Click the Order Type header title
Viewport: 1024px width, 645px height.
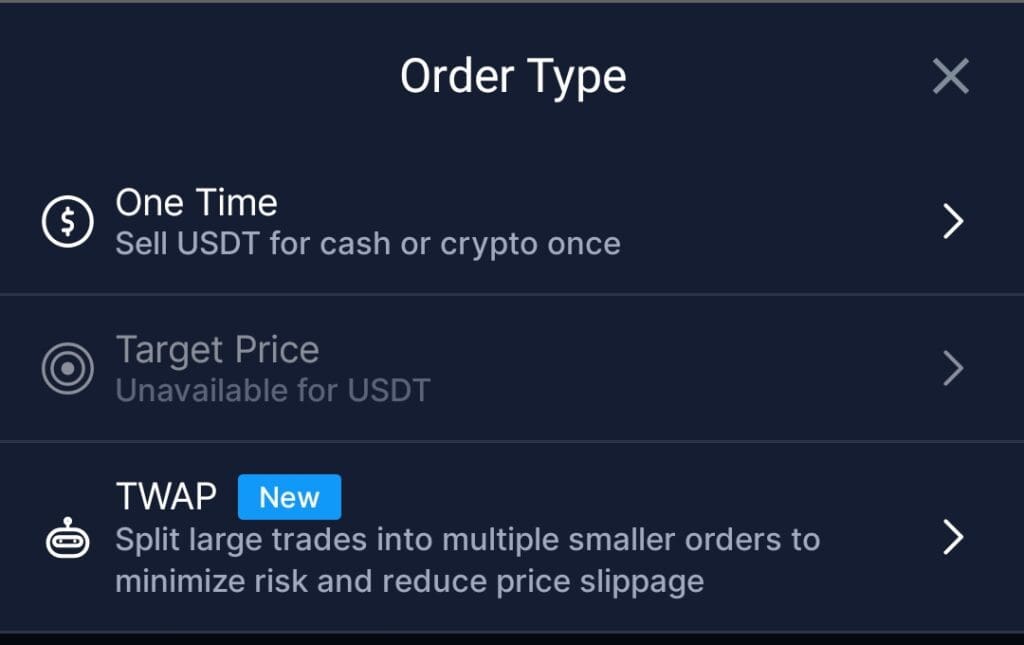pos(513,77)
